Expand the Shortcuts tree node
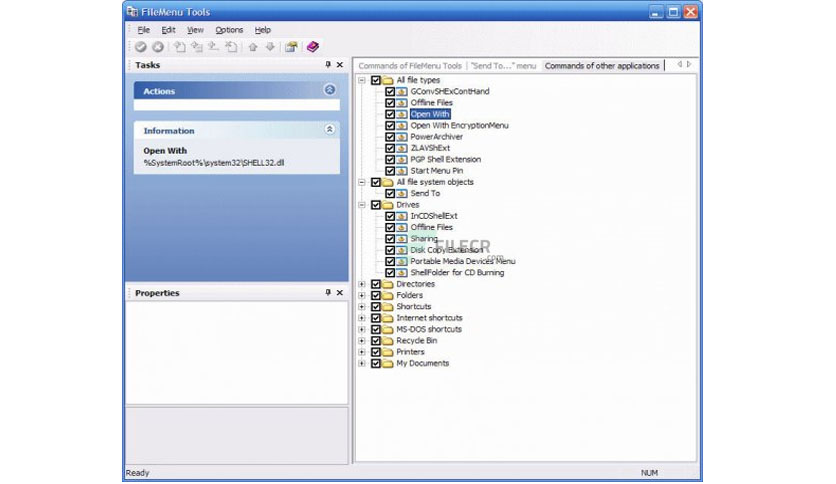The image size is (836, 484). pyautogui.click(x=362, y=307)
